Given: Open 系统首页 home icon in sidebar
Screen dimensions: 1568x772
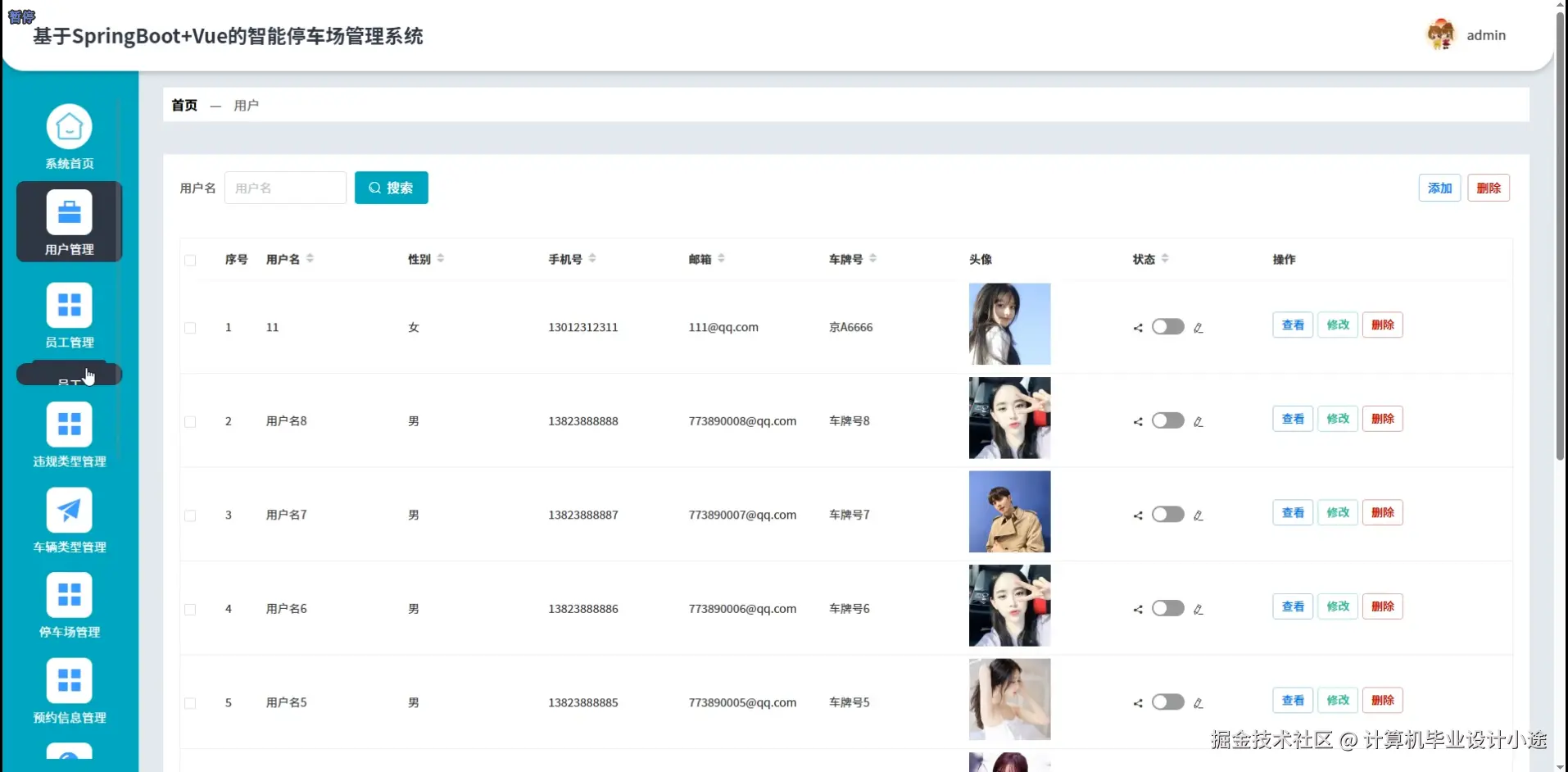Looking at the screenshot, I should (69, 127).
